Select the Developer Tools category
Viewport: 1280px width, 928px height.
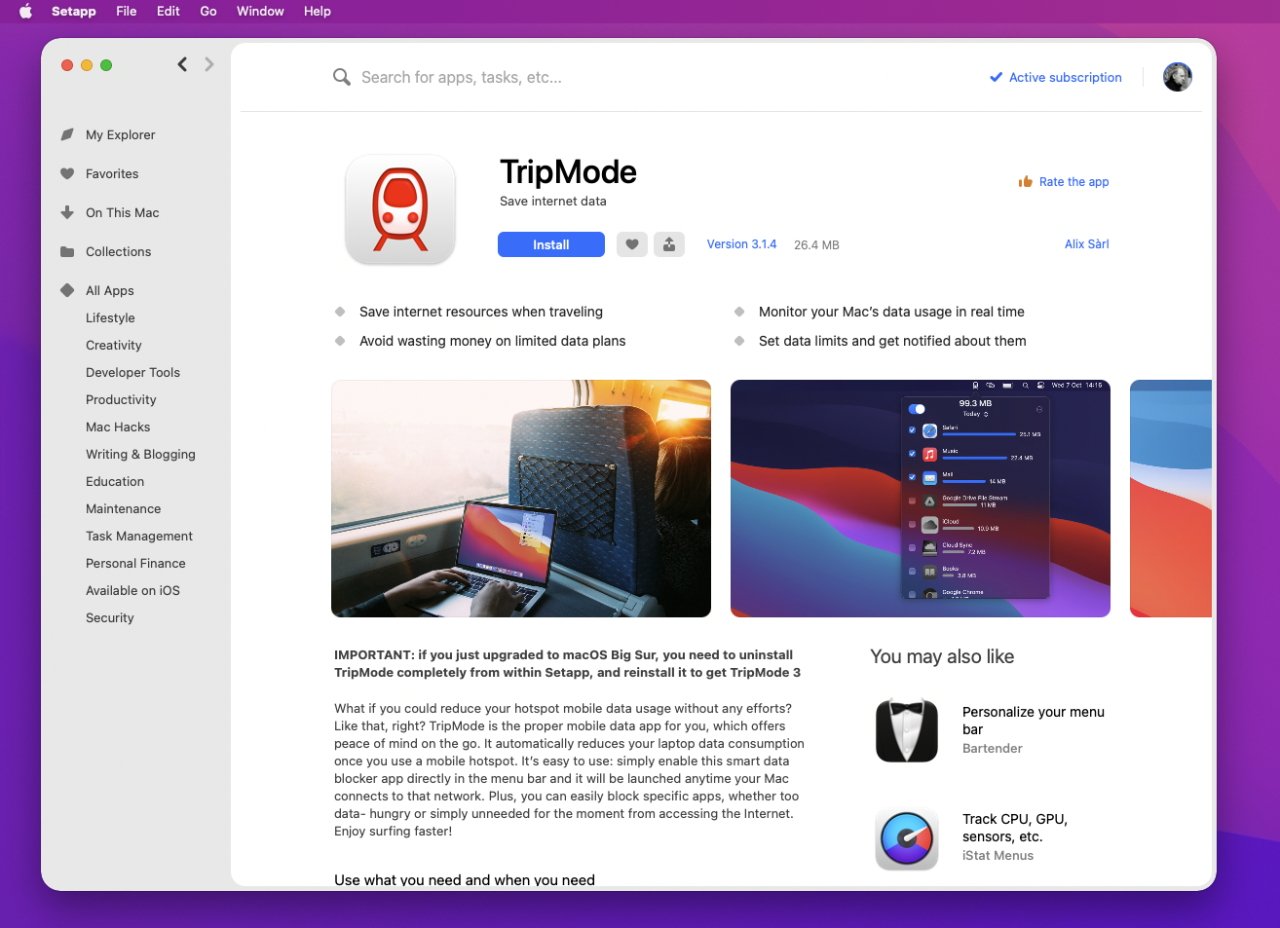[x=133, y=372]
